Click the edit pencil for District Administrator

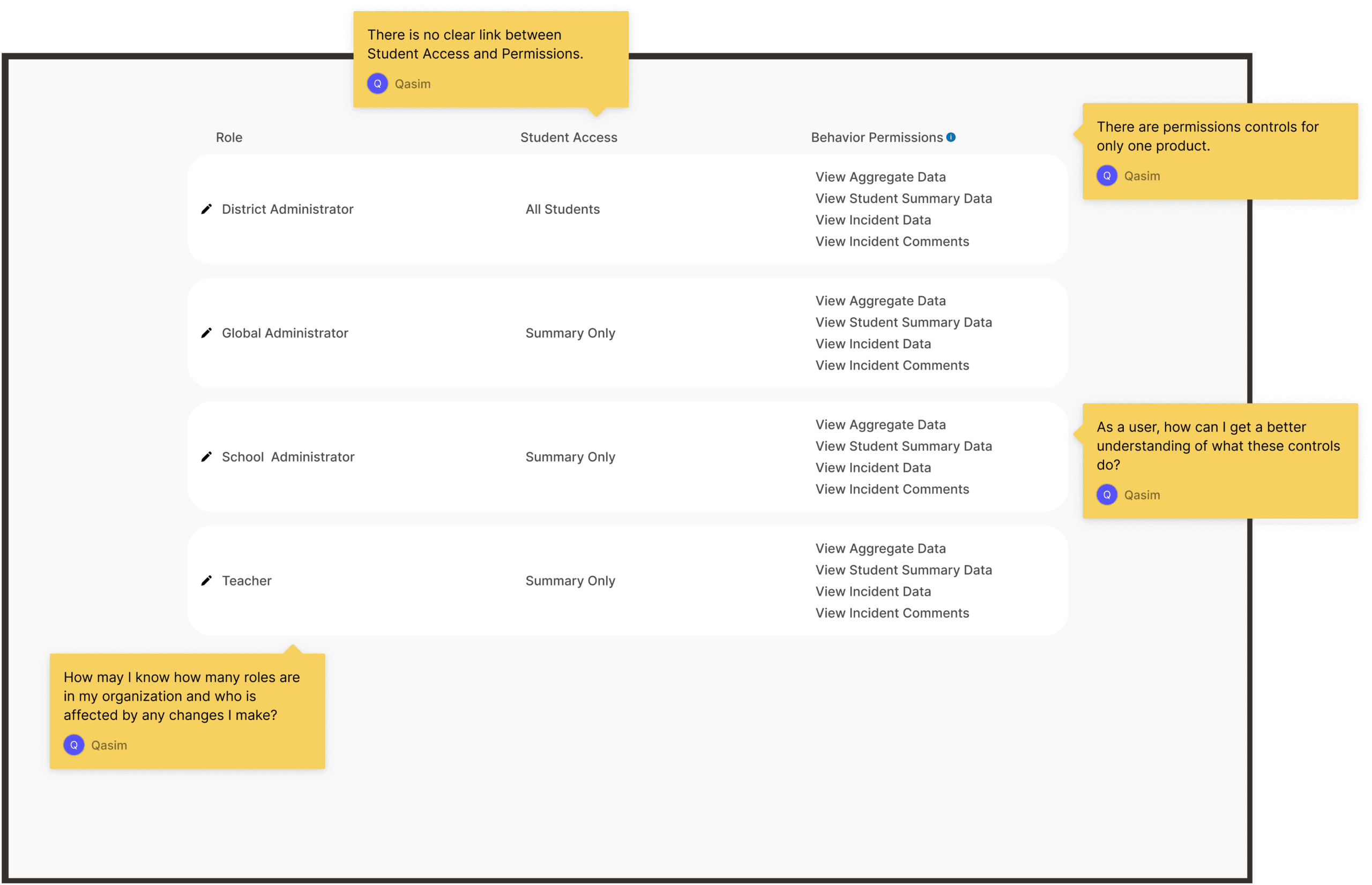[x=206, y=209]
